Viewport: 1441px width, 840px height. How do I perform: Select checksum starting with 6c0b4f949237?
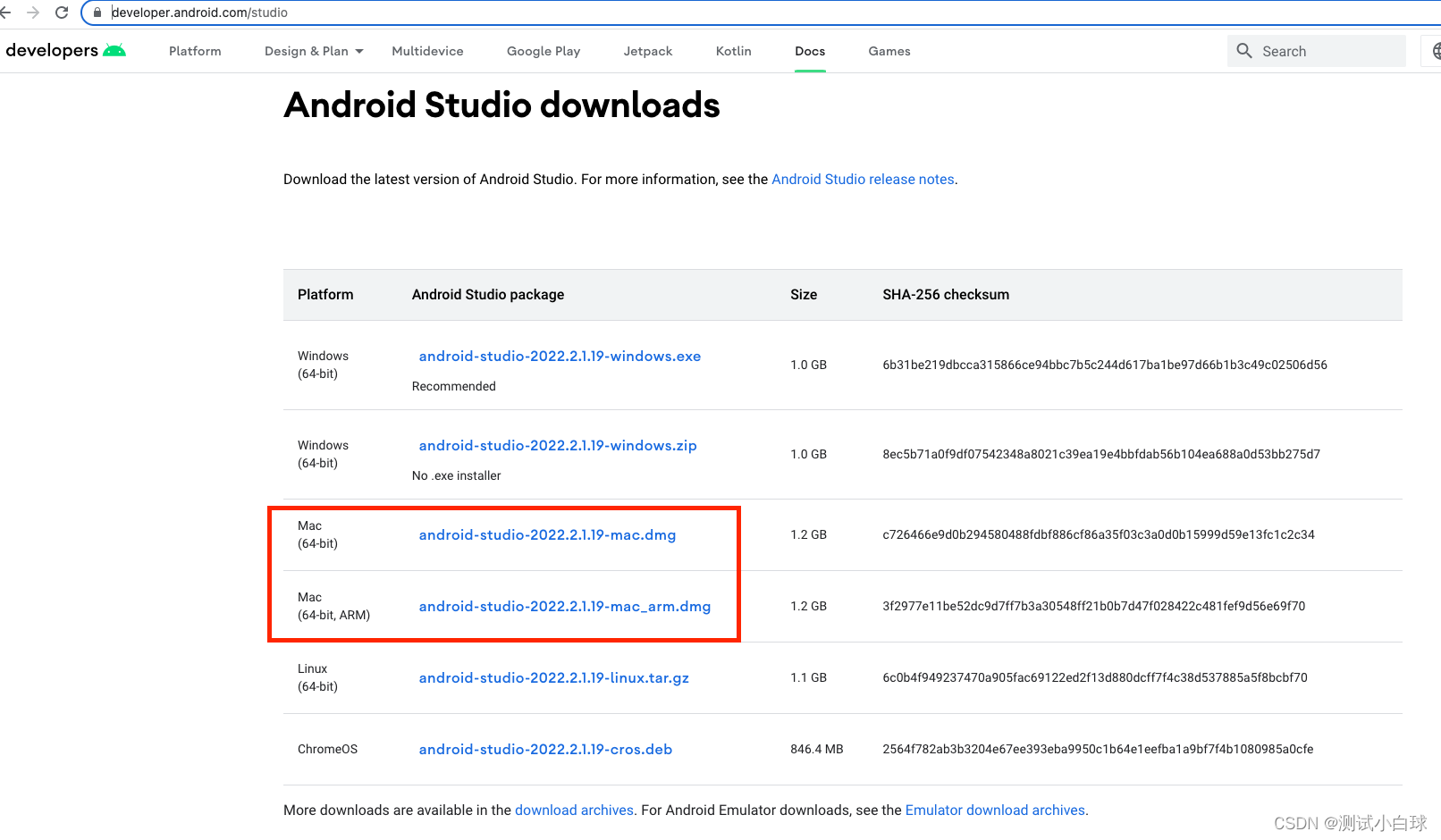click(x=1095, y=677)
